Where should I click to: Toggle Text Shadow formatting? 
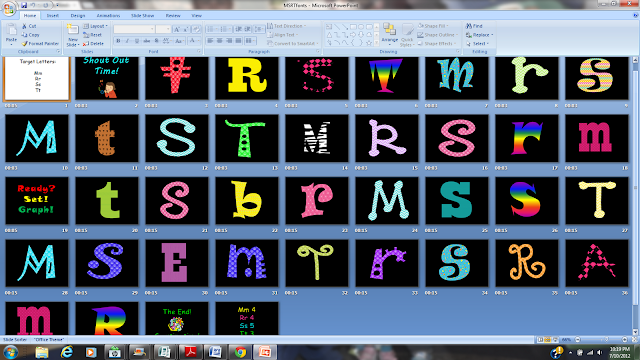click(x=156, y=41)
